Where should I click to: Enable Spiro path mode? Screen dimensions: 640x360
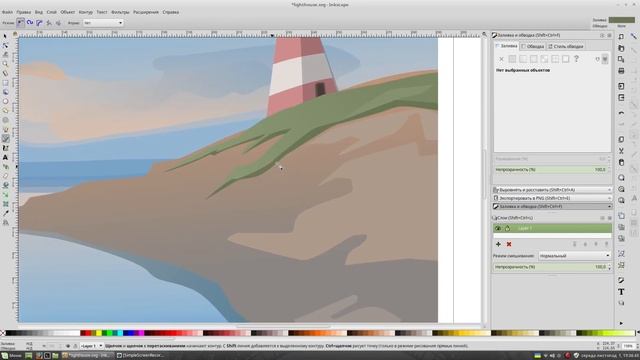30,23
